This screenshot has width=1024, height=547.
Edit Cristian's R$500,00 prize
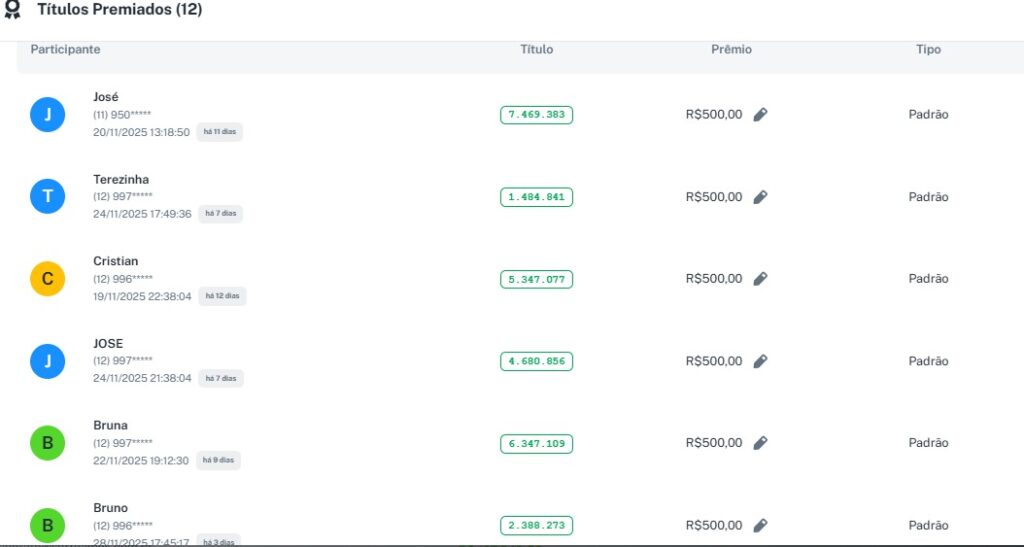(x=760, y=279)
